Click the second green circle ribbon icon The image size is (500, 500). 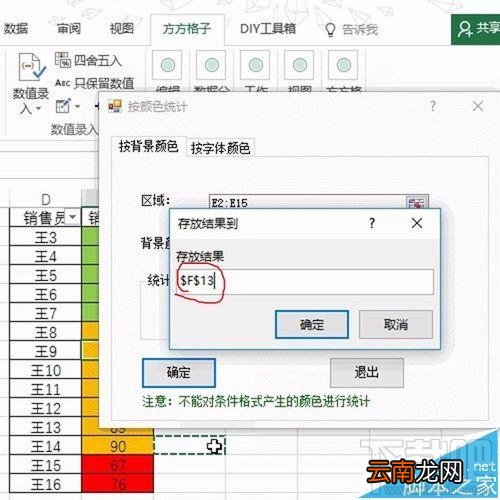212,65
